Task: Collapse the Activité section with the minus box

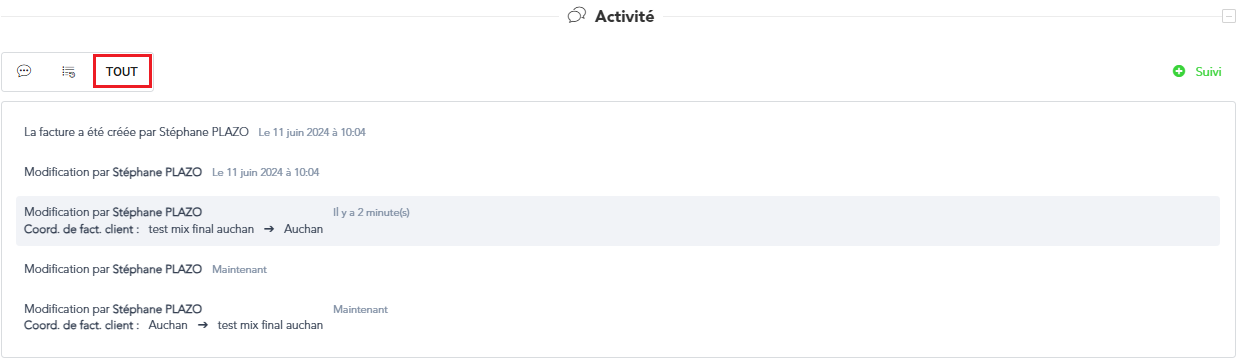Action: point(1228,16)
